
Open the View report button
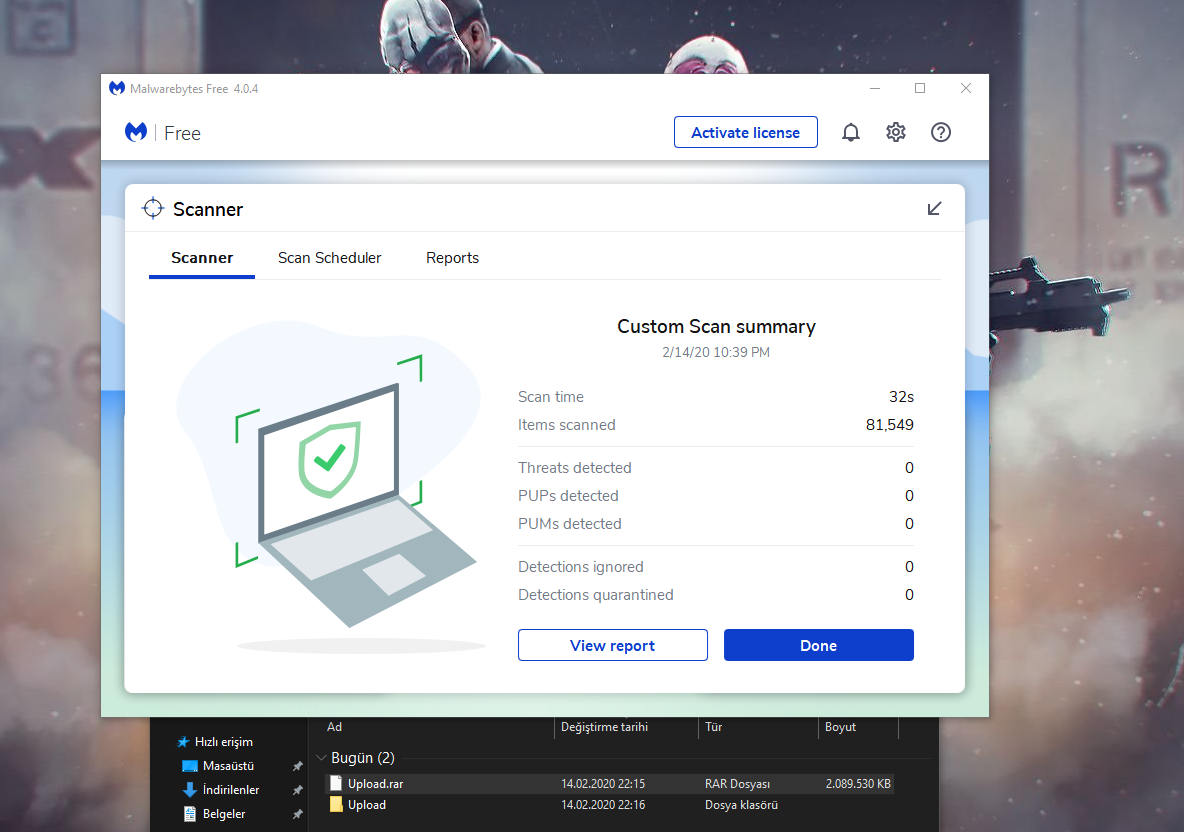tap(612, 645)
